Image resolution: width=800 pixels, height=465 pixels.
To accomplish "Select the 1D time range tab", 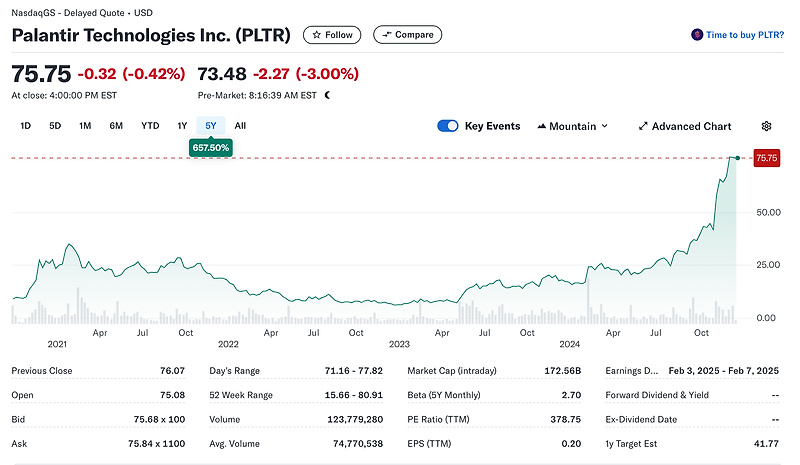I will [x=26, y=126].
